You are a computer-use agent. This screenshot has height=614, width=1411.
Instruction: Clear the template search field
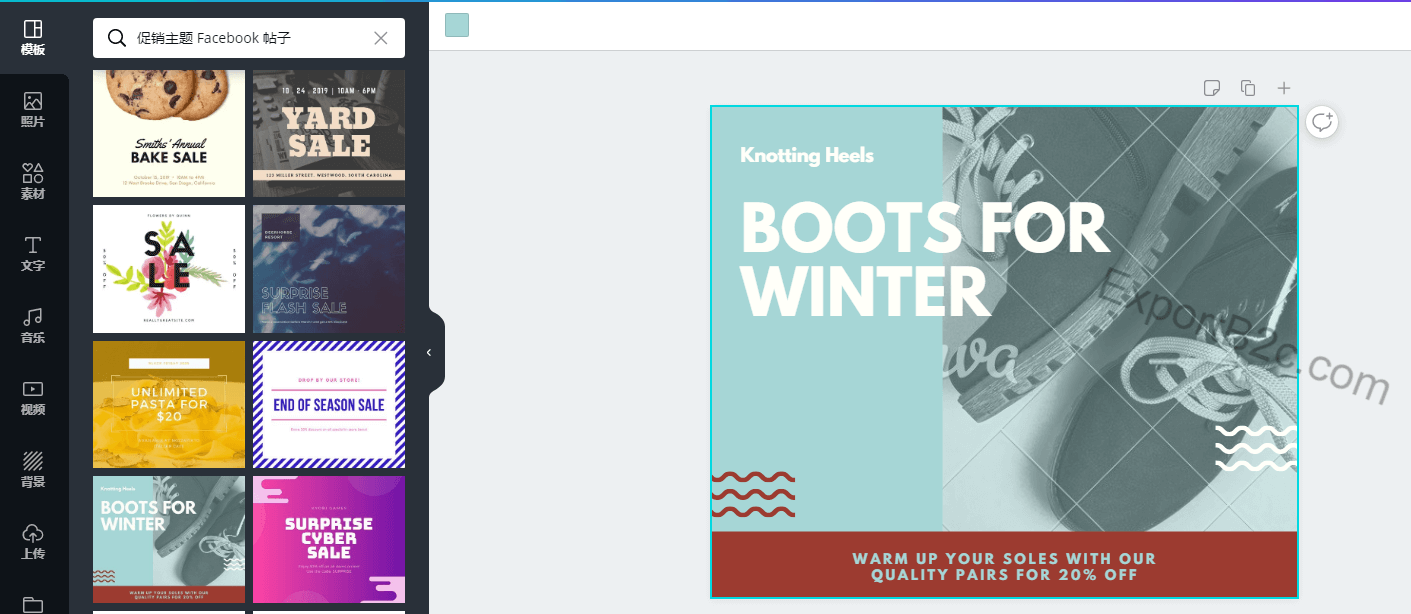381,38
